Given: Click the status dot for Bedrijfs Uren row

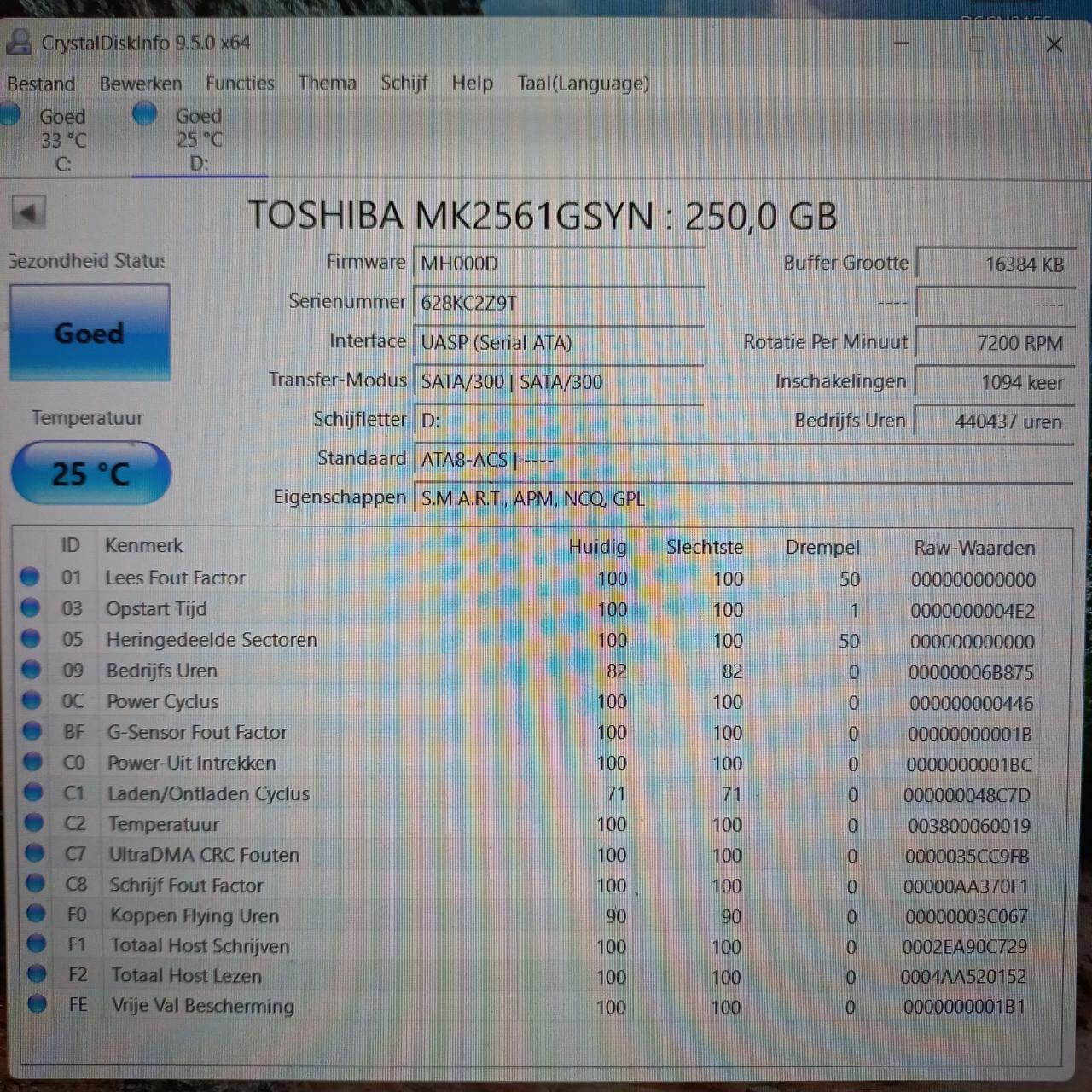Looking at the screenshot, I should point(32,670).
